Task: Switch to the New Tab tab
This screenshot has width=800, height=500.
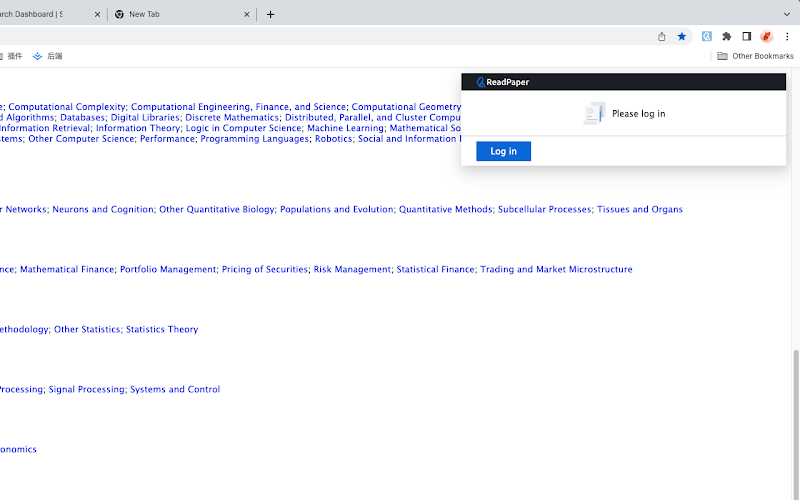Action: point(182,14)
